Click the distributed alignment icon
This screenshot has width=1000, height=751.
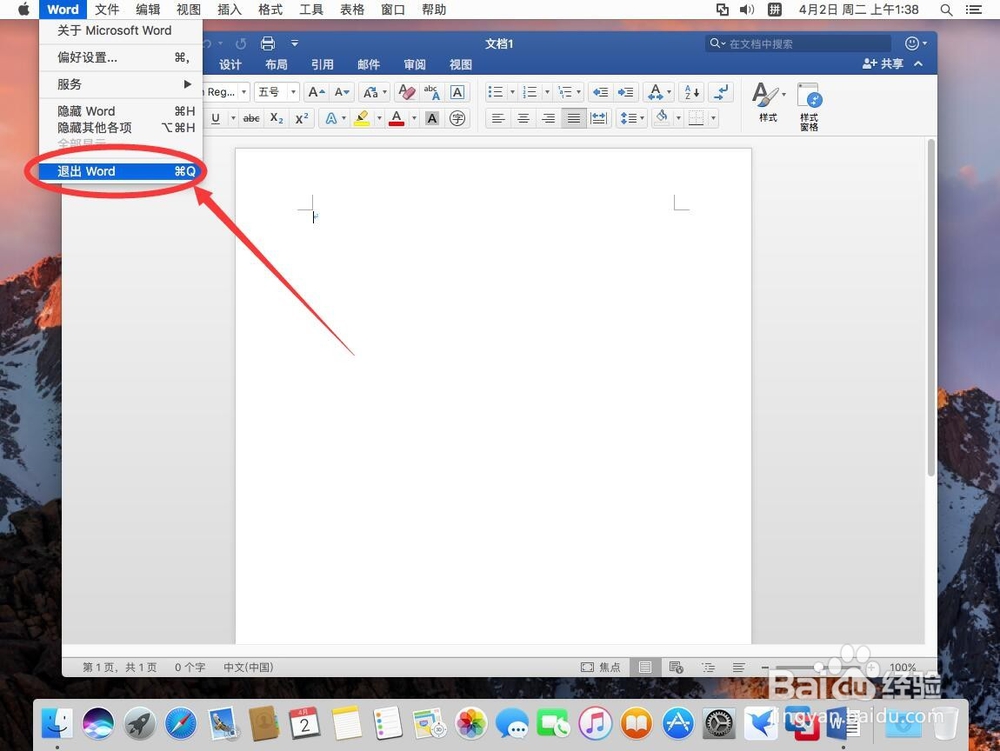coord(599,119)
